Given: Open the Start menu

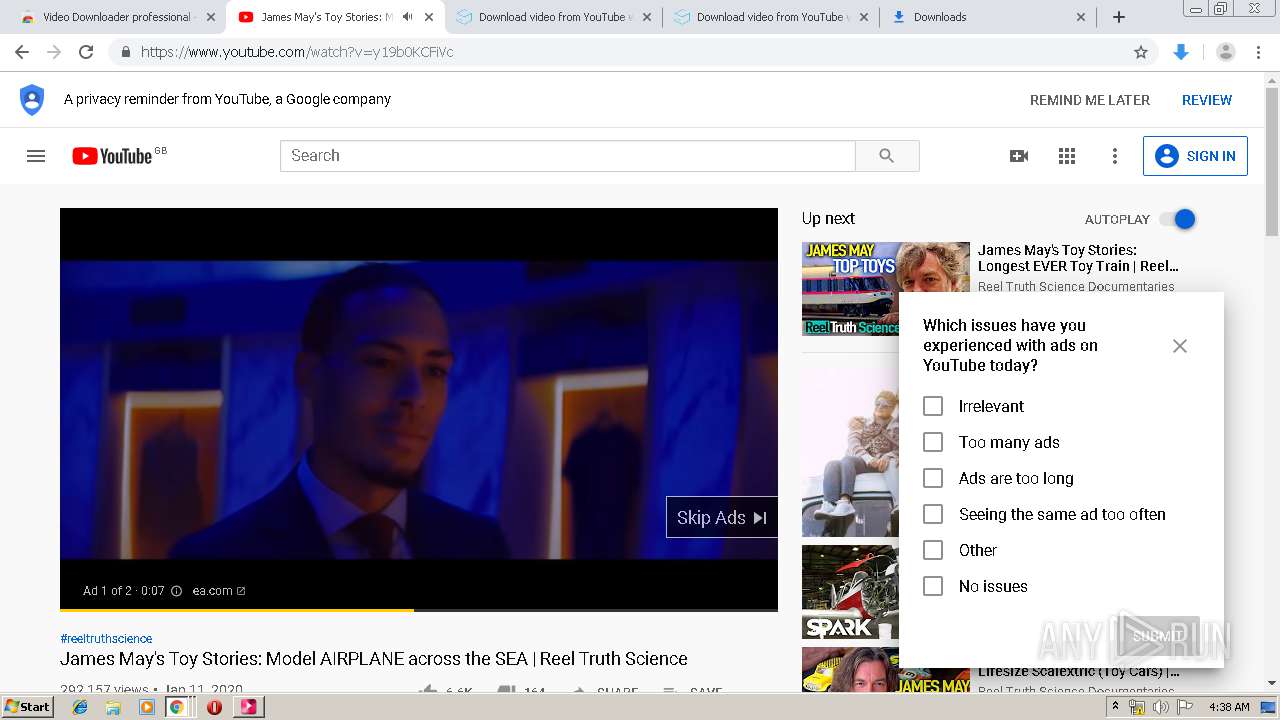Looking at the screenshot, I should point(27,707).
